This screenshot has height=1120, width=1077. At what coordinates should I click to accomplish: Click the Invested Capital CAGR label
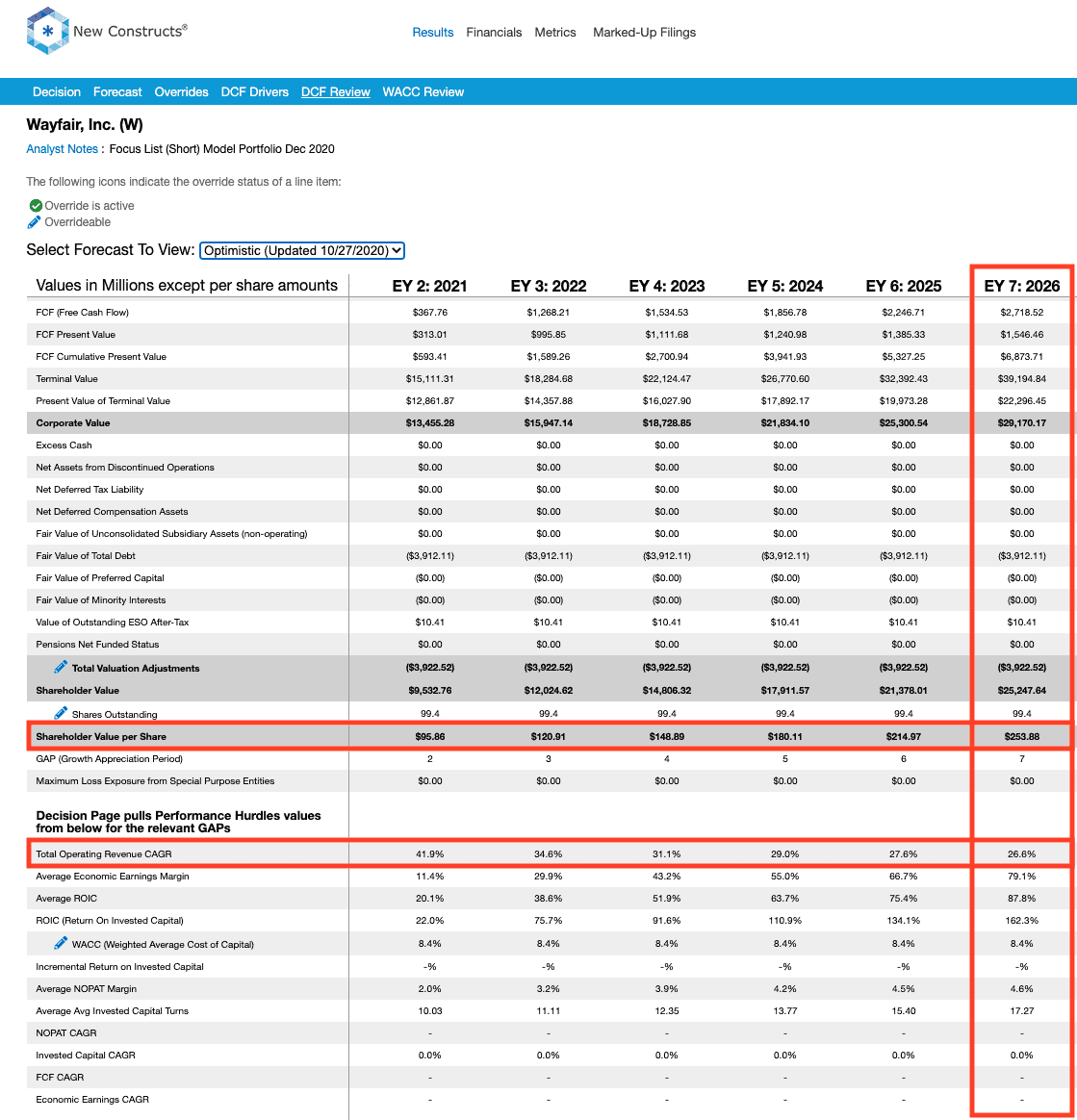(x=85, y=1055)
